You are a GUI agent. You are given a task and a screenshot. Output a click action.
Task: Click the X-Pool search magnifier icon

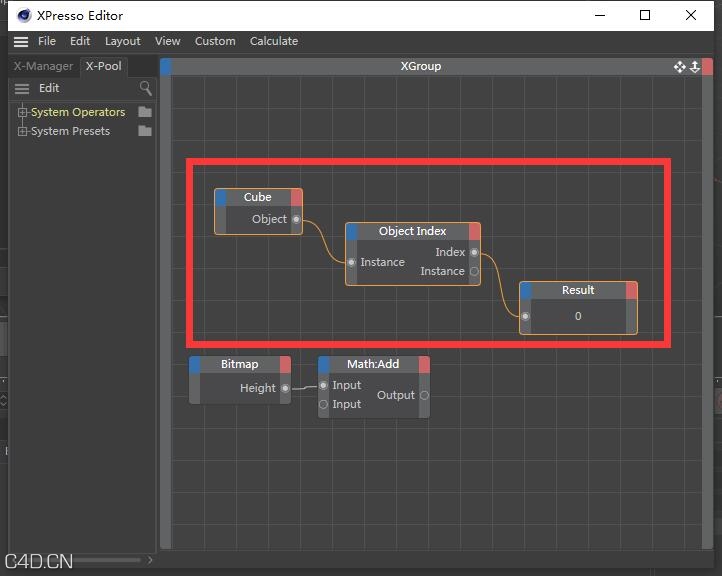point(146,87)
